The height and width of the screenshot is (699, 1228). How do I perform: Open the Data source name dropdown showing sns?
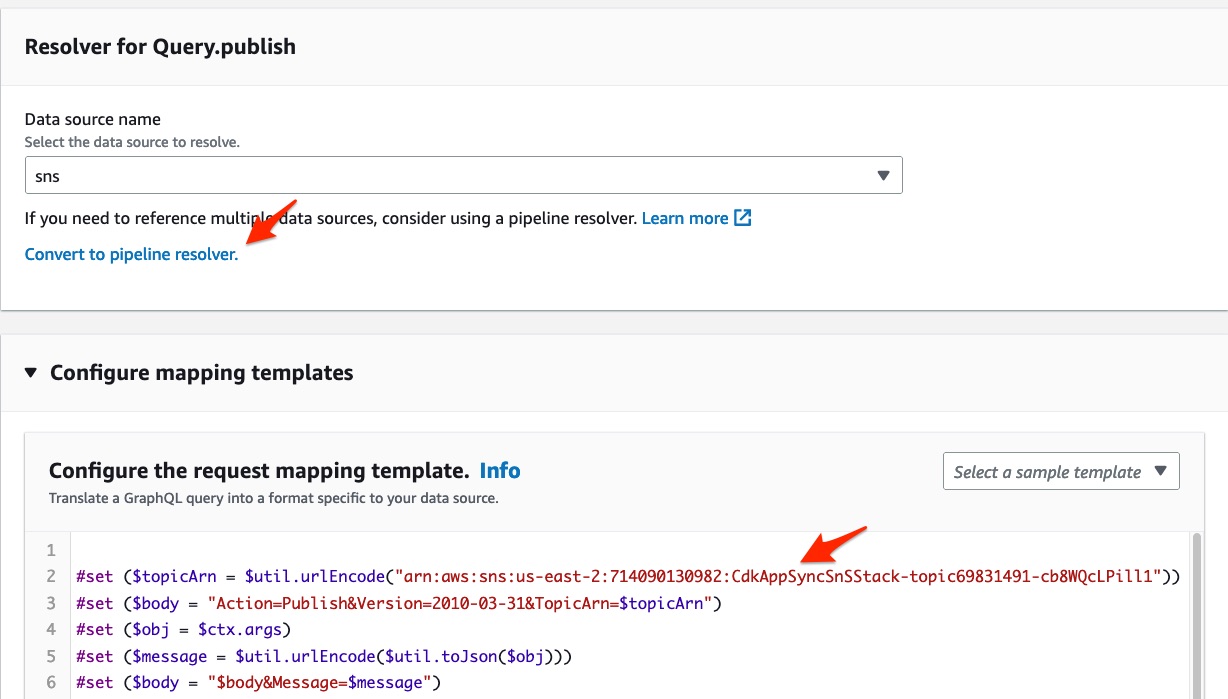[x=463, y=175]
